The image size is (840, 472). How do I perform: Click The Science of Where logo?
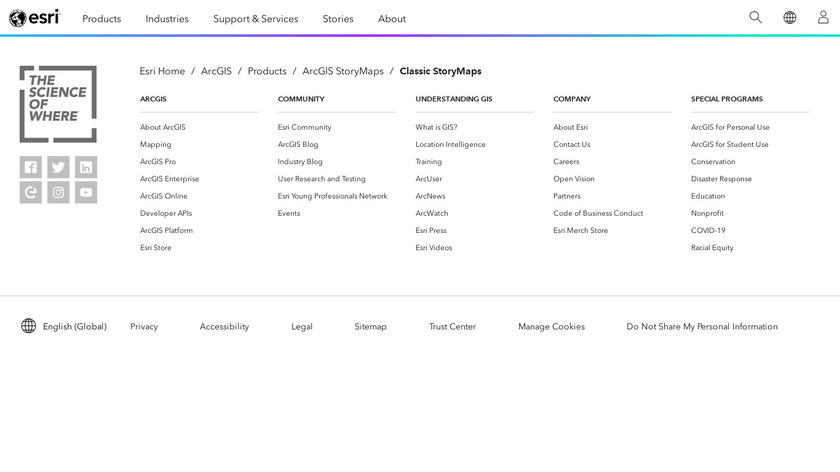58,104
